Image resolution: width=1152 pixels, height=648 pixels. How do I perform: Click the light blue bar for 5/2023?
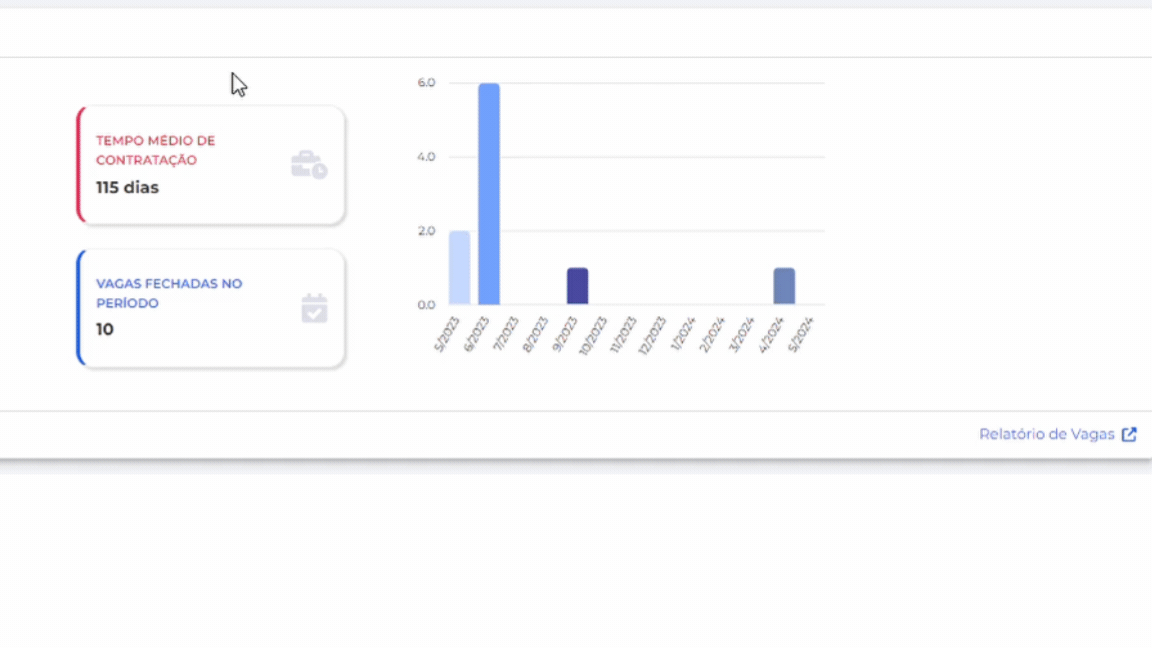459,268
